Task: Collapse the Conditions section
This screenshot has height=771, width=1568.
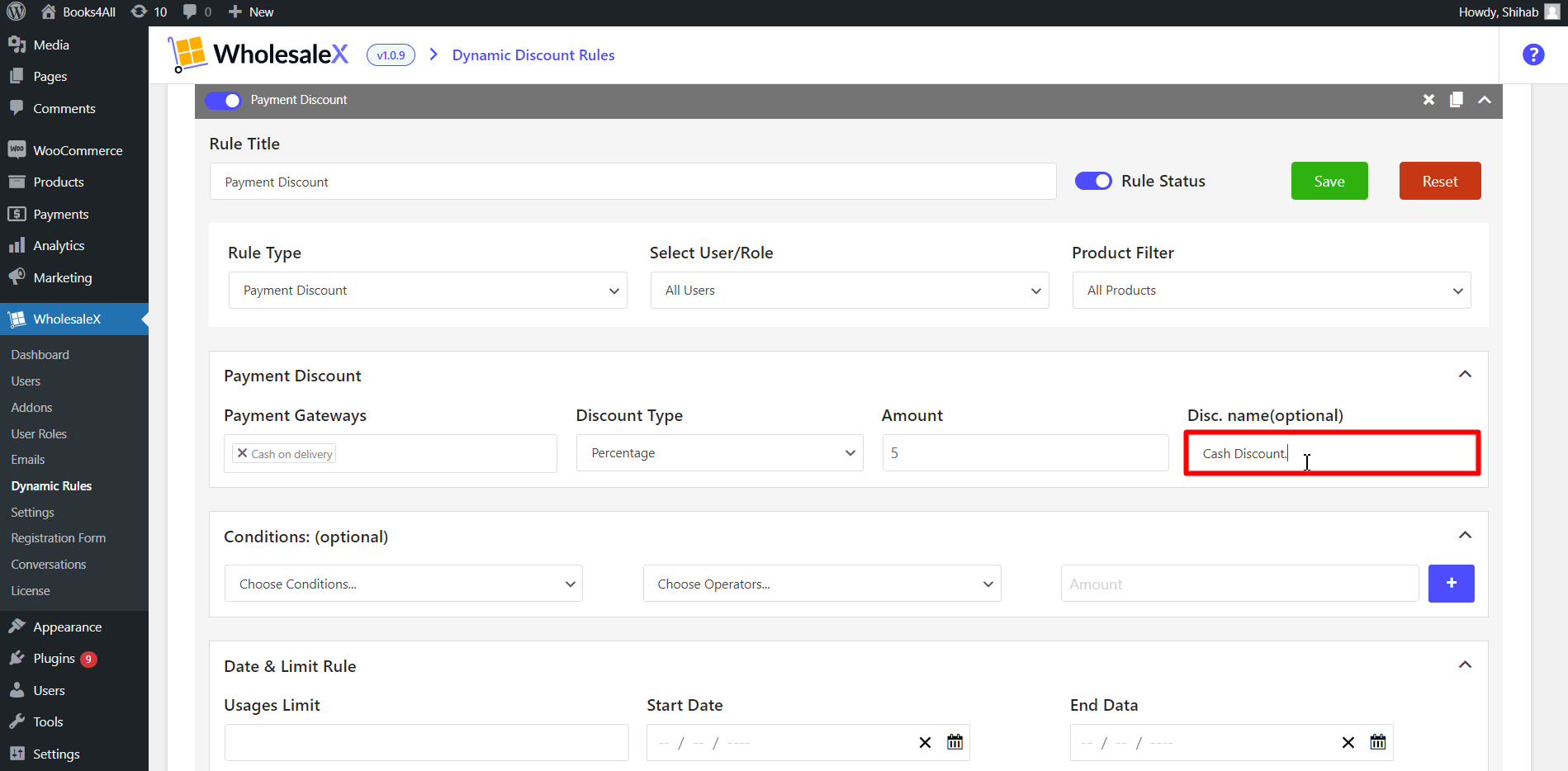Action: pyautogui.click(x=1465, y=536)
